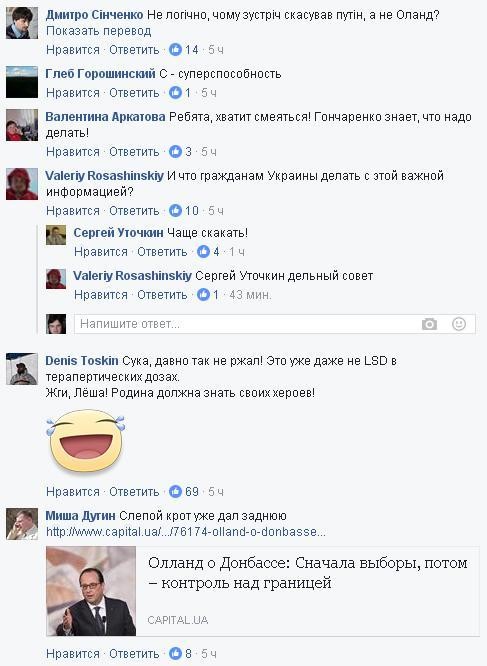Open the capital.ua link in Миша Дугин's comment
487x666 pixels.
(186, 532)
